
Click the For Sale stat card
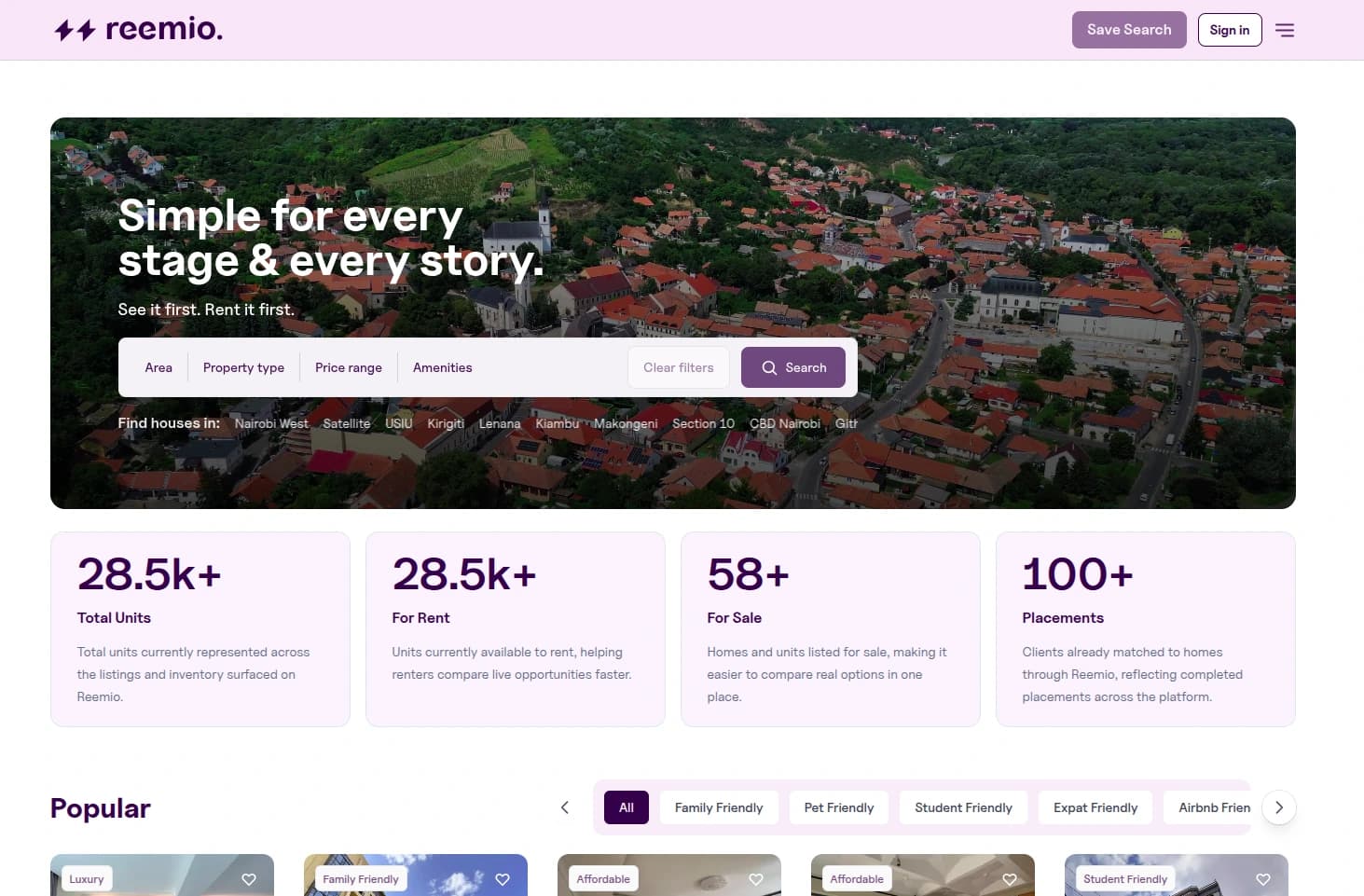point(831,629)
